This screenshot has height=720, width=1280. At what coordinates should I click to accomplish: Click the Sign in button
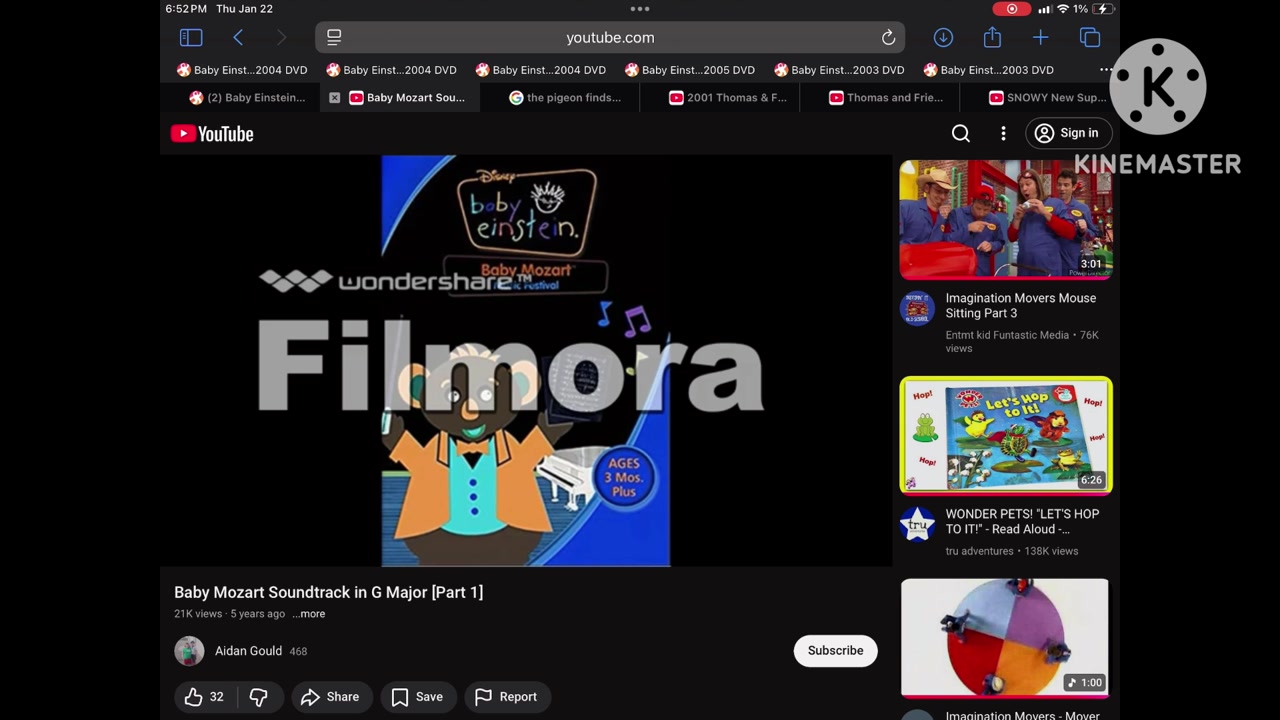click(x=1067, y=133)
